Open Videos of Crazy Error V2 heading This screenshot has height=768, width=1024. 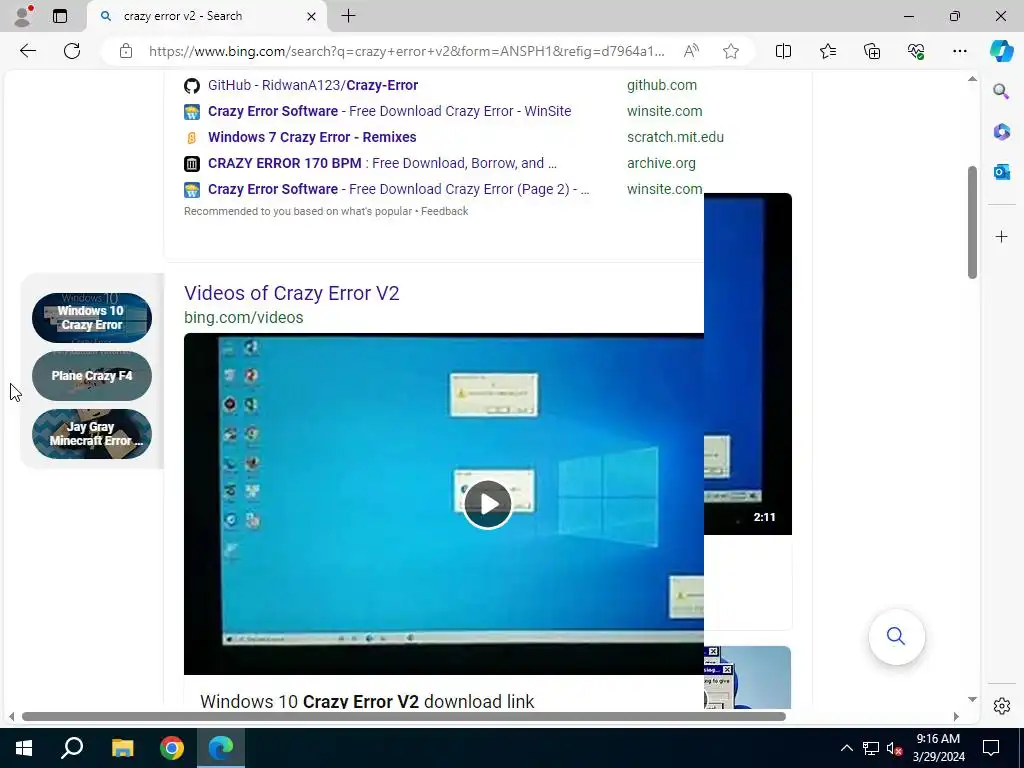pos(291,293)
